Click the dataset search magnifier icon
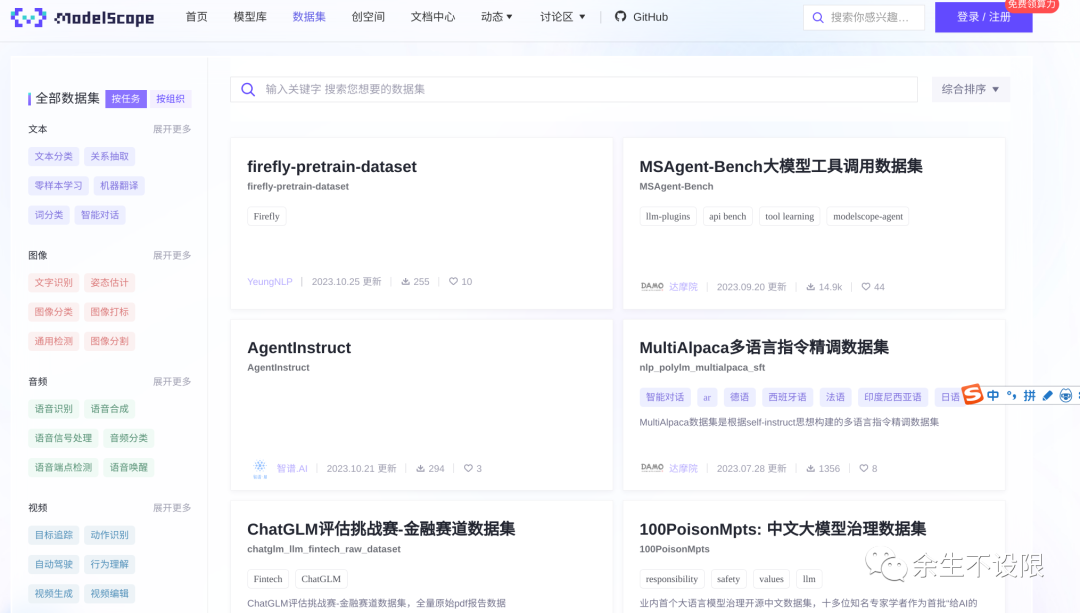1080x613 pixels. (x=248, y=89)
